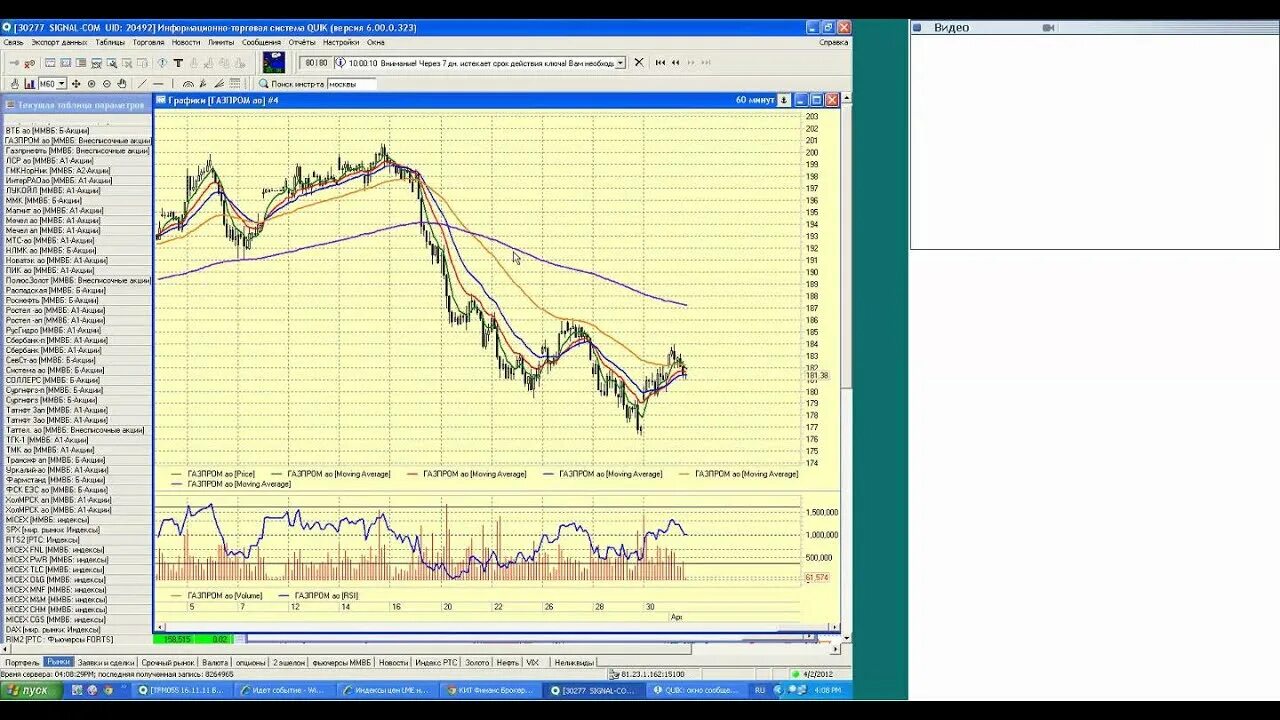This screenshot has width=1280, height=720.
Task: Select ГАЗПРОМ ао row in parameters table
Action: pos(77,141)
